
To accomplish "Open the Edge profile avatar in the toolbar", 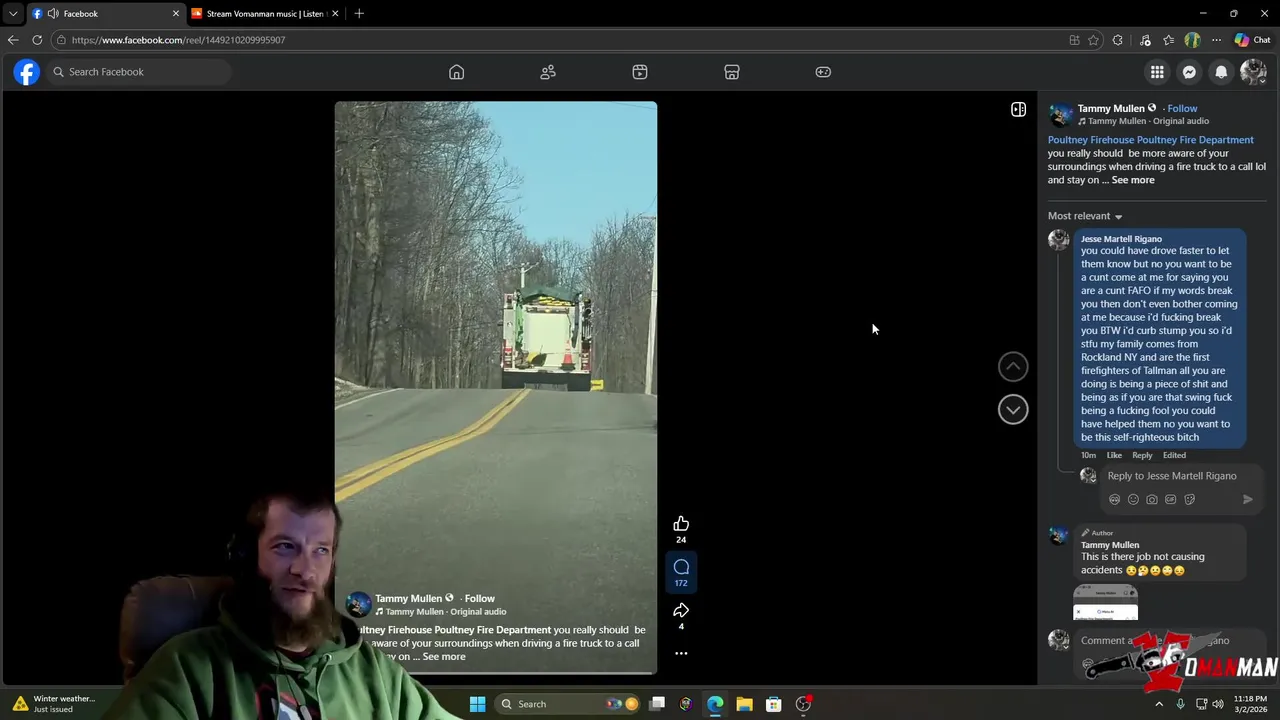I will [x=1192, y=40].
